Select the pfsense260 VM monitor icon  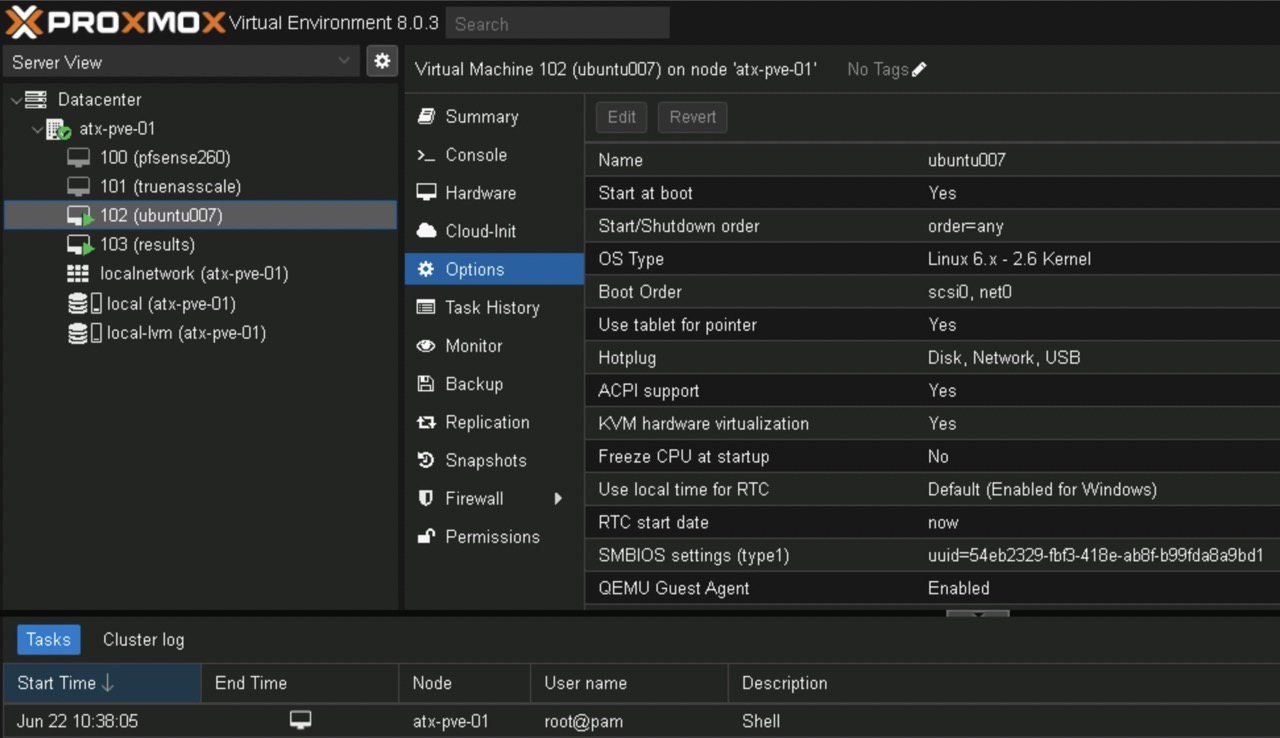[79, 158]
